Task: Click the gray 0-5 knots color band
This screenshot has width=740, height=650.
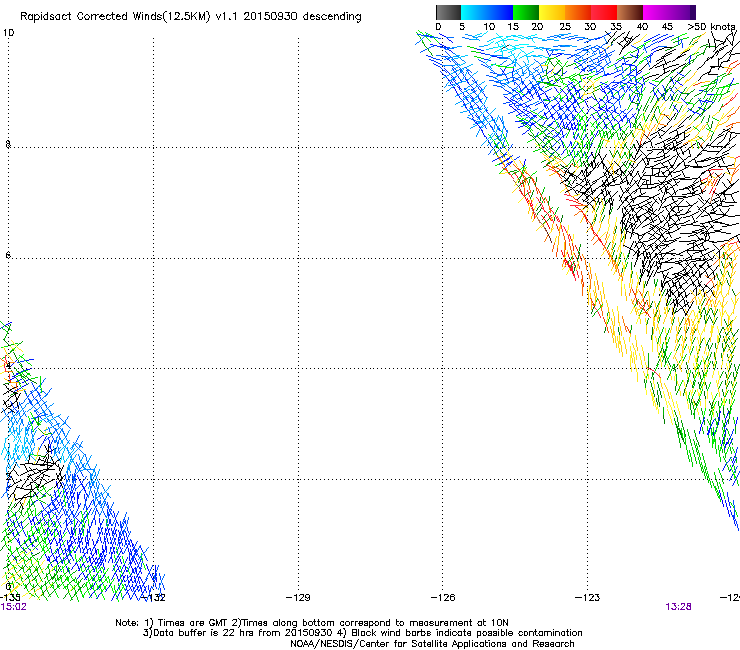Action: click(448, 12)
